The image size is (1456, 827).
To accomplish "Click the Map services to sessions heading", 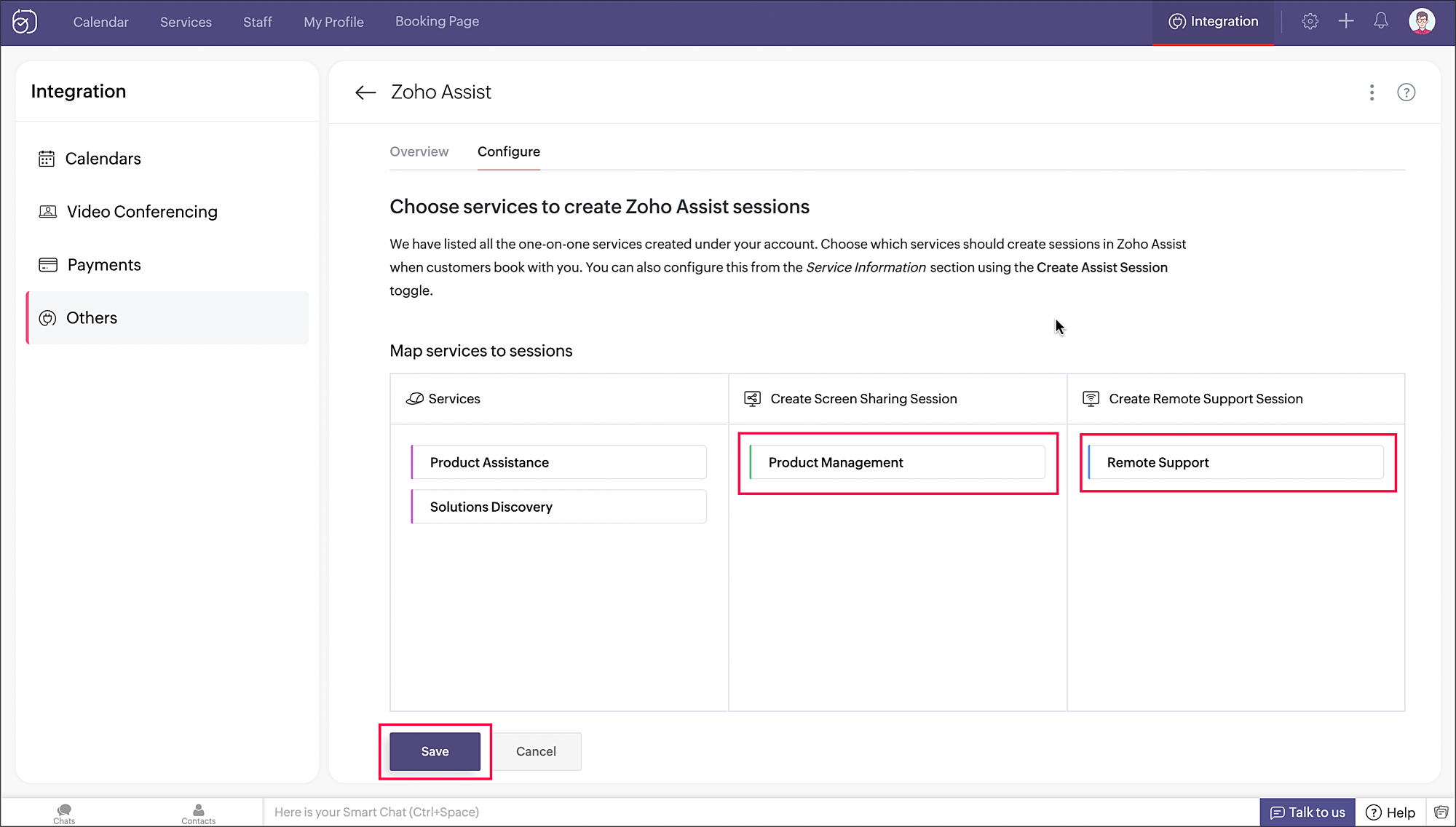I will coord(481,351).
